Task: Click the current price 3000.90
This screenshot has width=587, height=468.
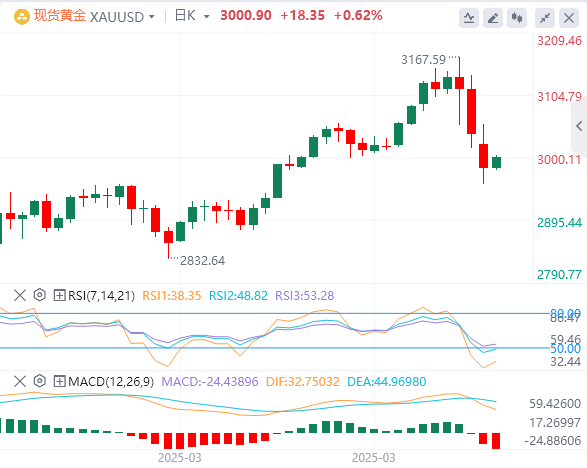Action: coord(246,16)
